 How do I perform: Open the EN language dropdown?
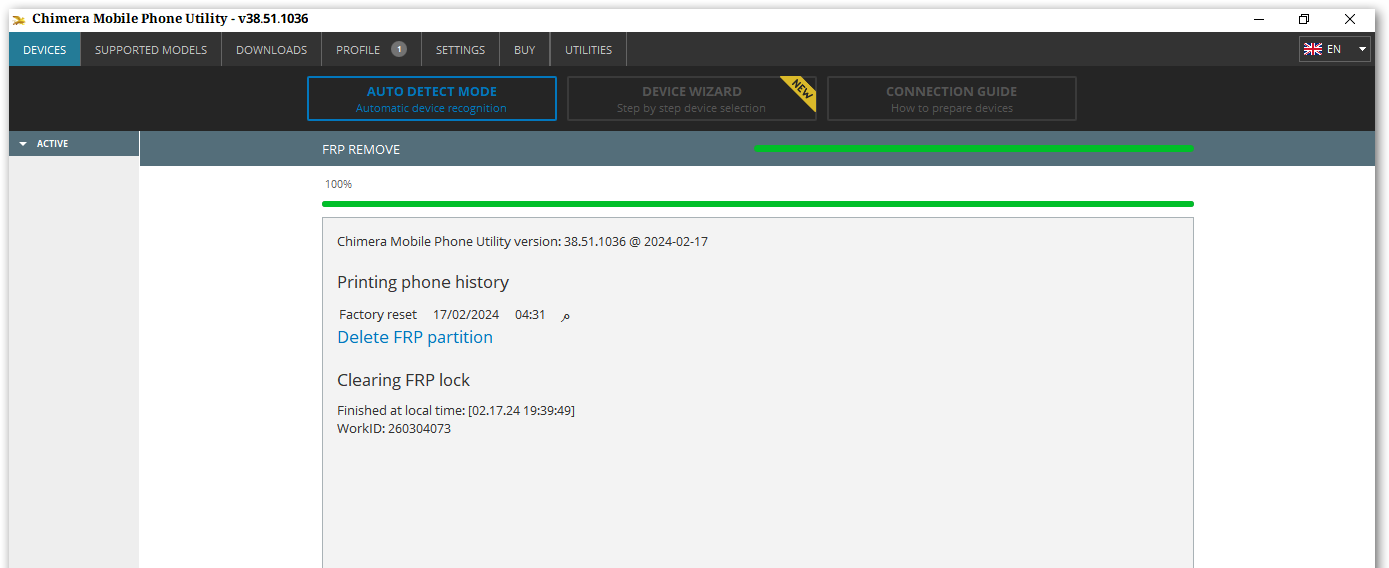(1335, 49)
